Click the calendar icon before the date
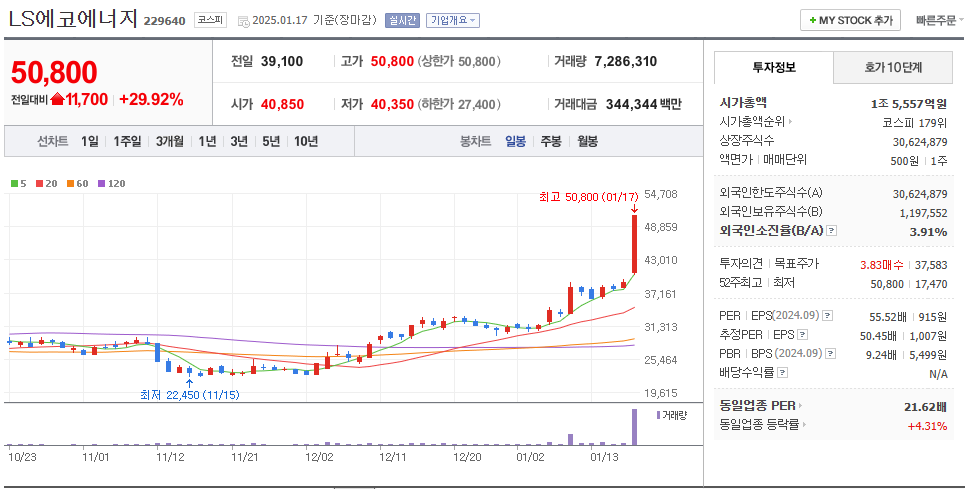Screen dimensions: 968x489 243,20
